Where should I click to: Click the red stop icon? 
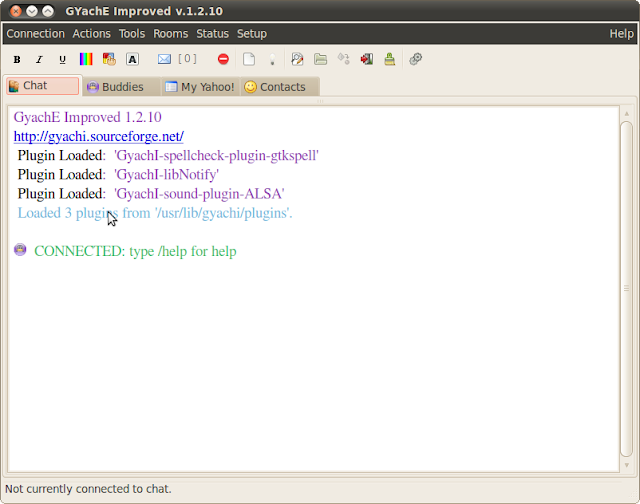coord(223,59)
